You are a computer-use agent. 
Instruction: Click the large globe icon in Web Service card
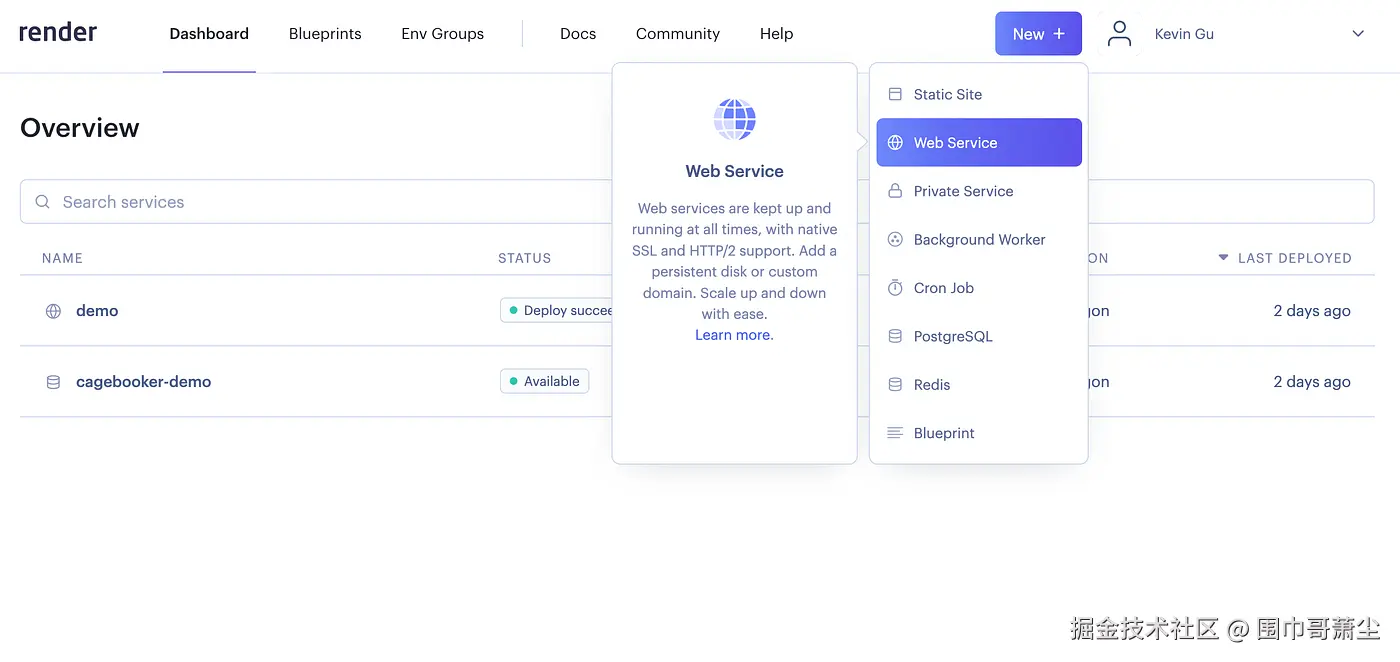[x=734, y=119]
